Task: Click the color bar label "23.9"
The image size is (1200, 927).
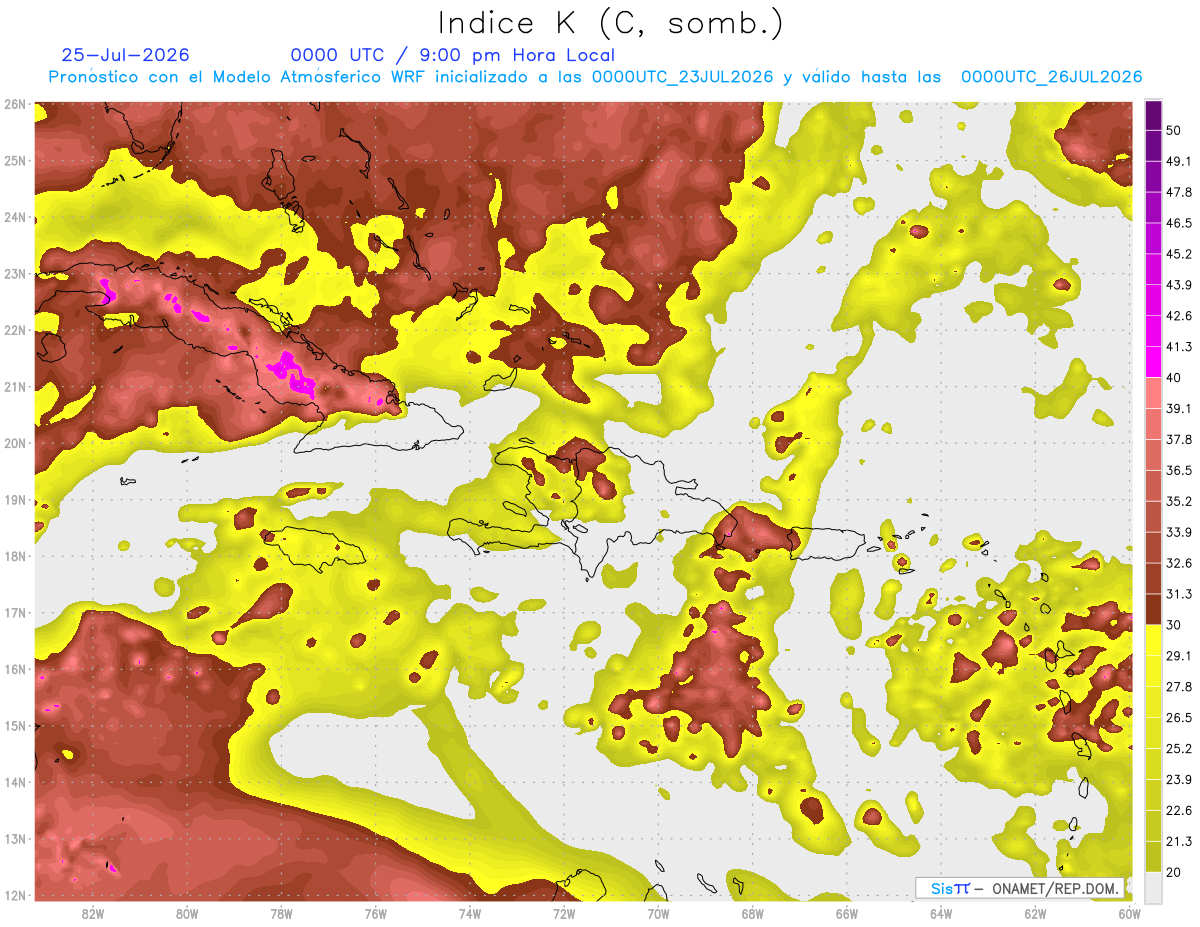Action: tap(1179, 779)
